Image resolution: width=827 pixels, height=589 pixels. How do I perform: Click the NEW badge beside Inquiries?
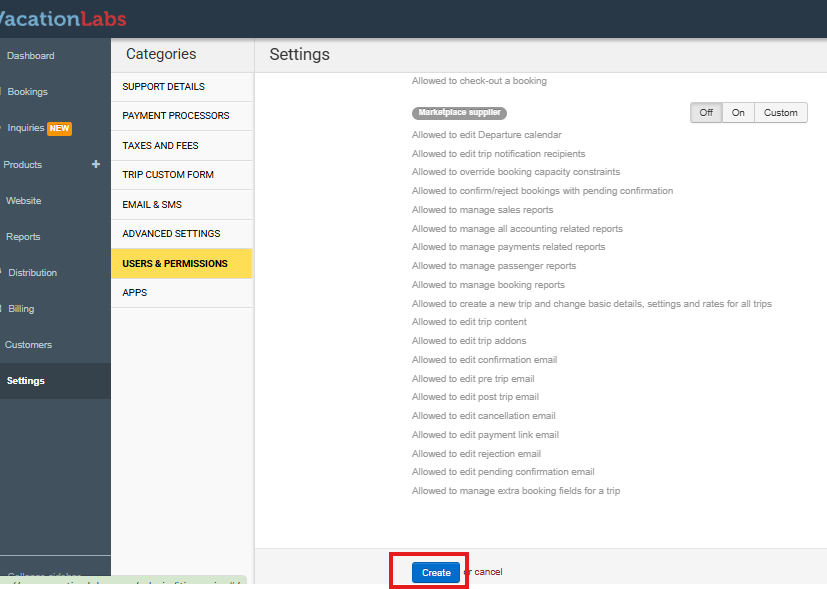(x=59, y=128)
